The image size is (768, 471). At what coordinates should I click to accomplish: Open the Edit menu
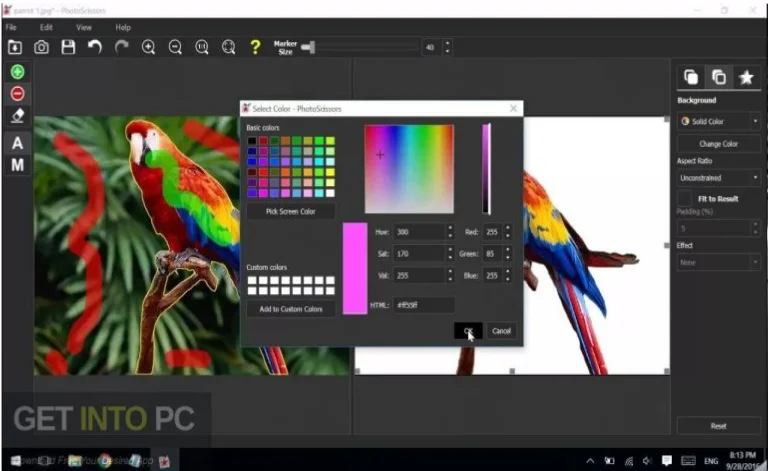coord(46,27)
